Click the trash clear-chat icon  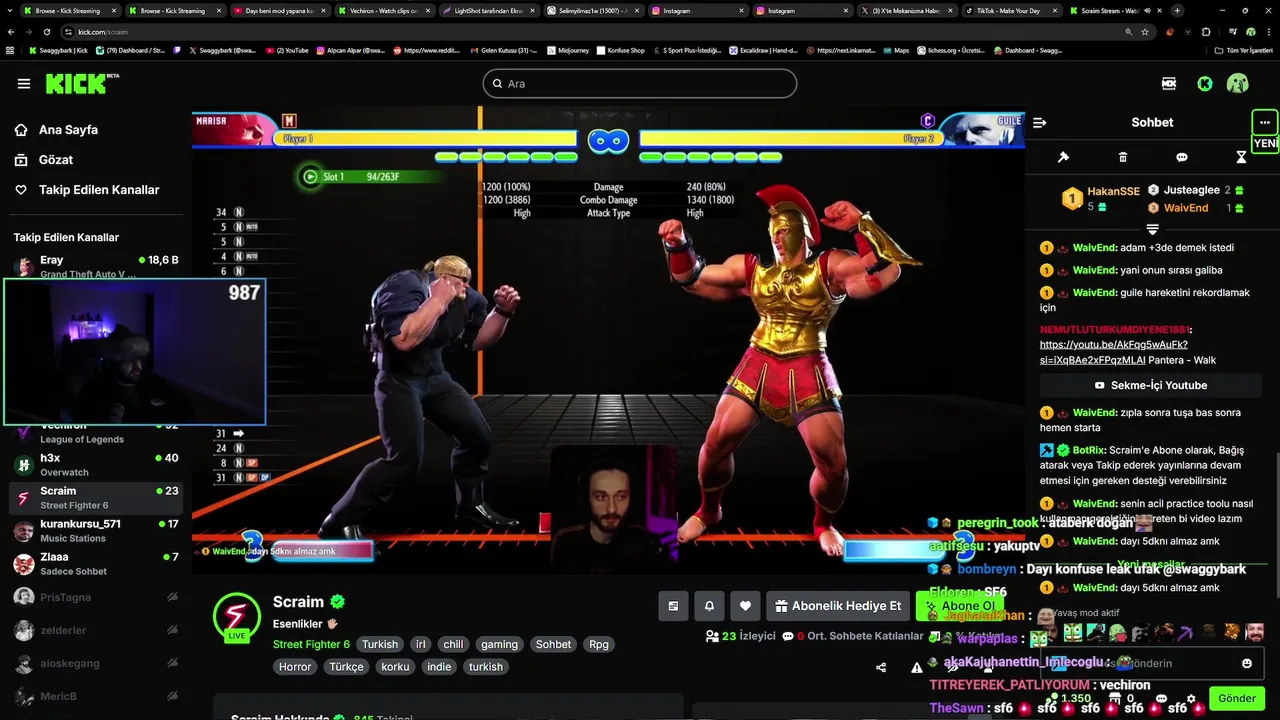tap(1122, 157)
